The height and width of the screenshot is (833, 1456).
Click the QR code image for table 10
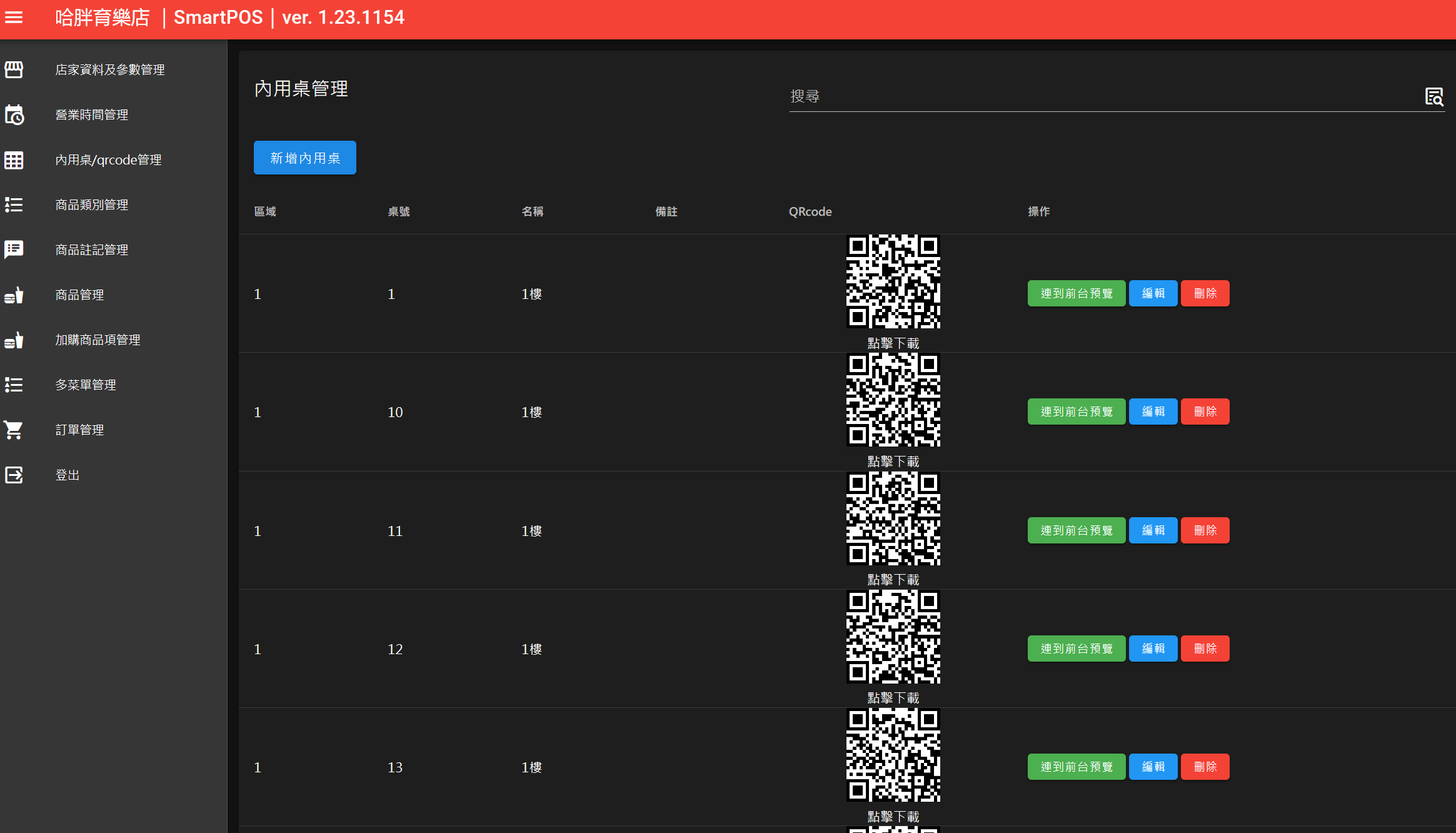point(893,400)
